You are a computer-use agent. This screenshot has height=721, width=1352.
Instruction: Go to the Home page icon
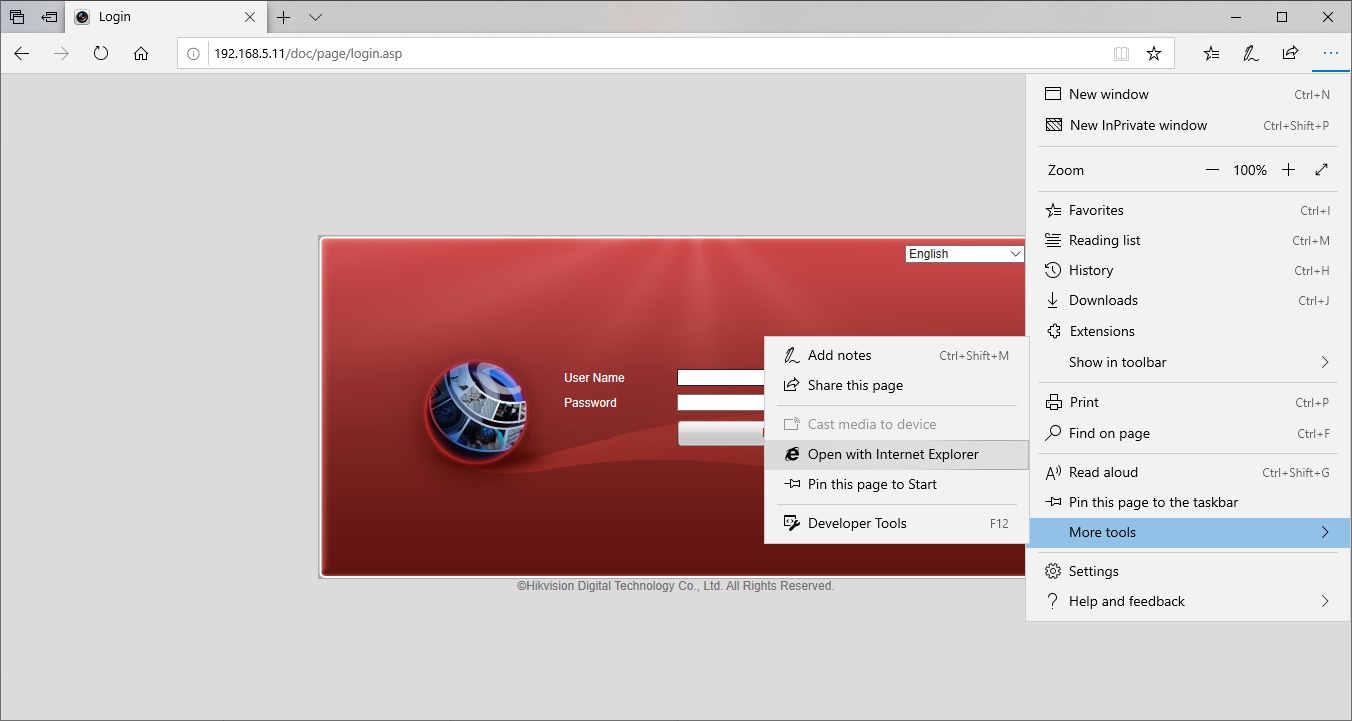[141, 54]
